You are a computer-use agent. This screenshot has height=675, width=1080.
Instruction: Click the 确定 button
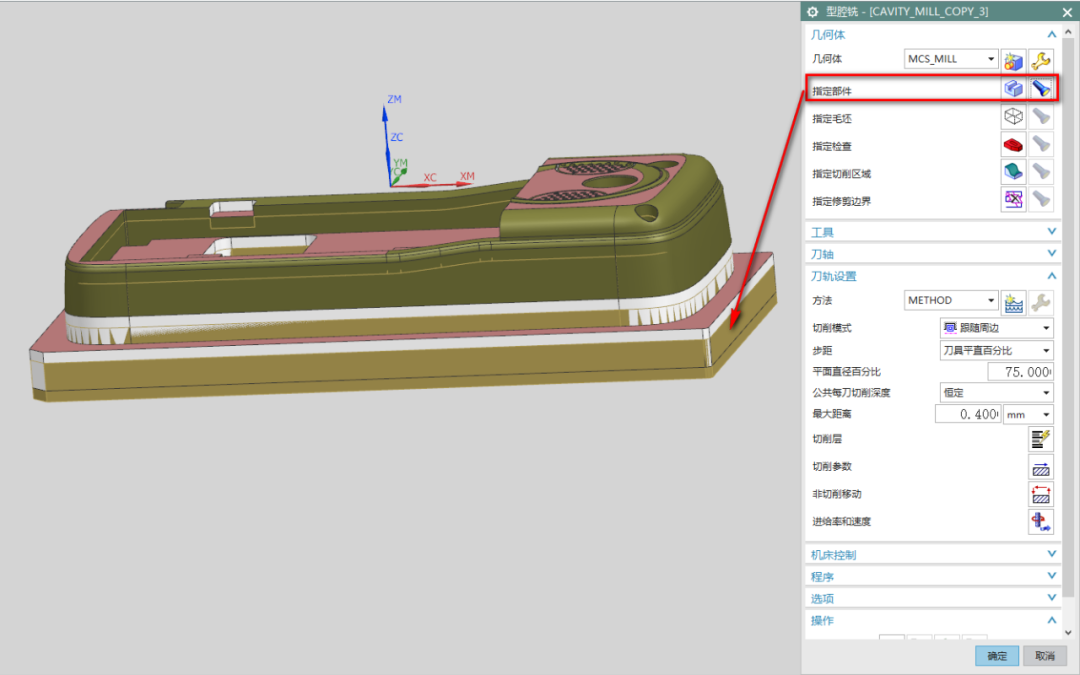(997, 656)
